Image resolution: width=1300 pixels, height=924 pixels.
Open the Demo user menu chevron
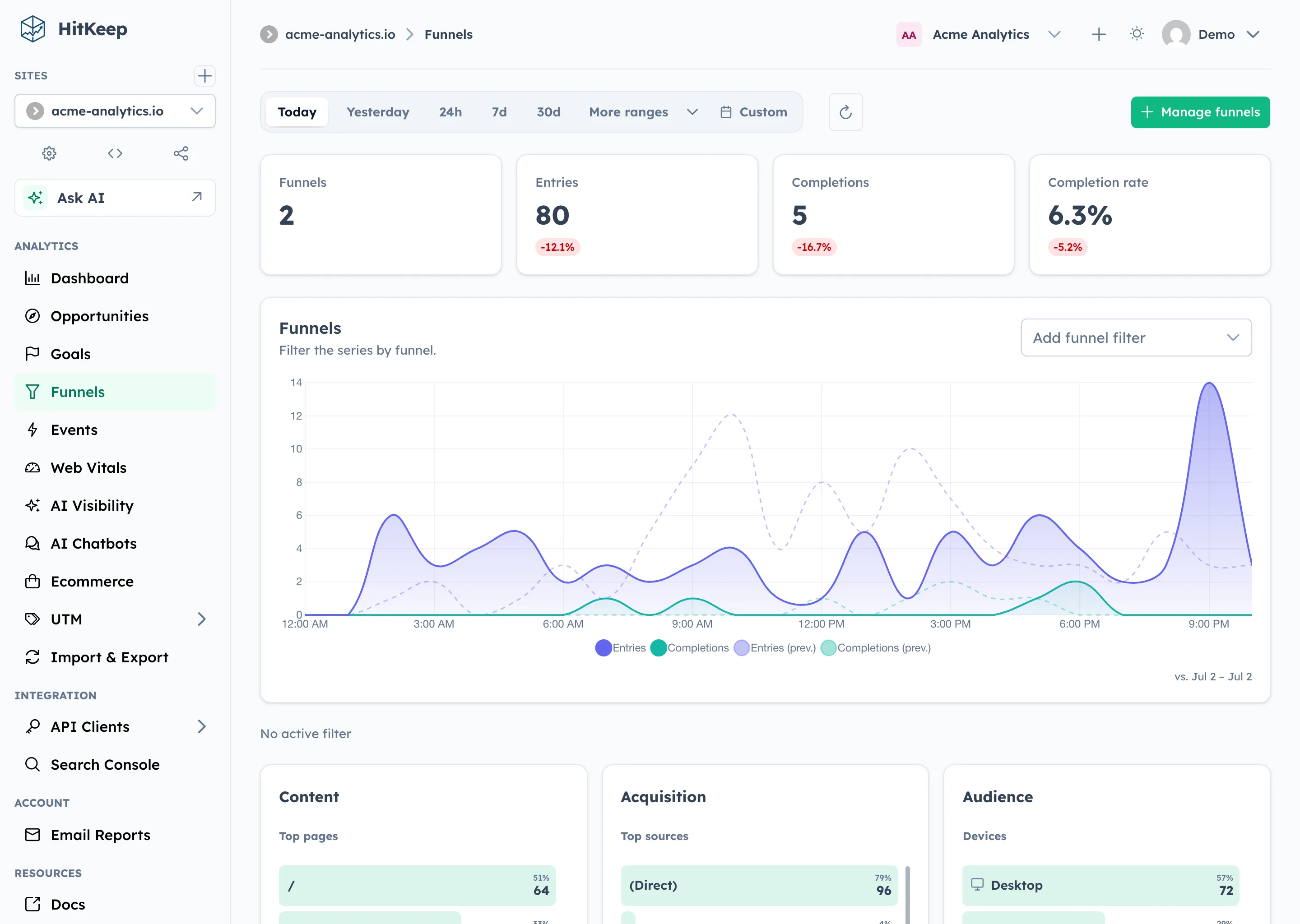(x=1253, y=34)
